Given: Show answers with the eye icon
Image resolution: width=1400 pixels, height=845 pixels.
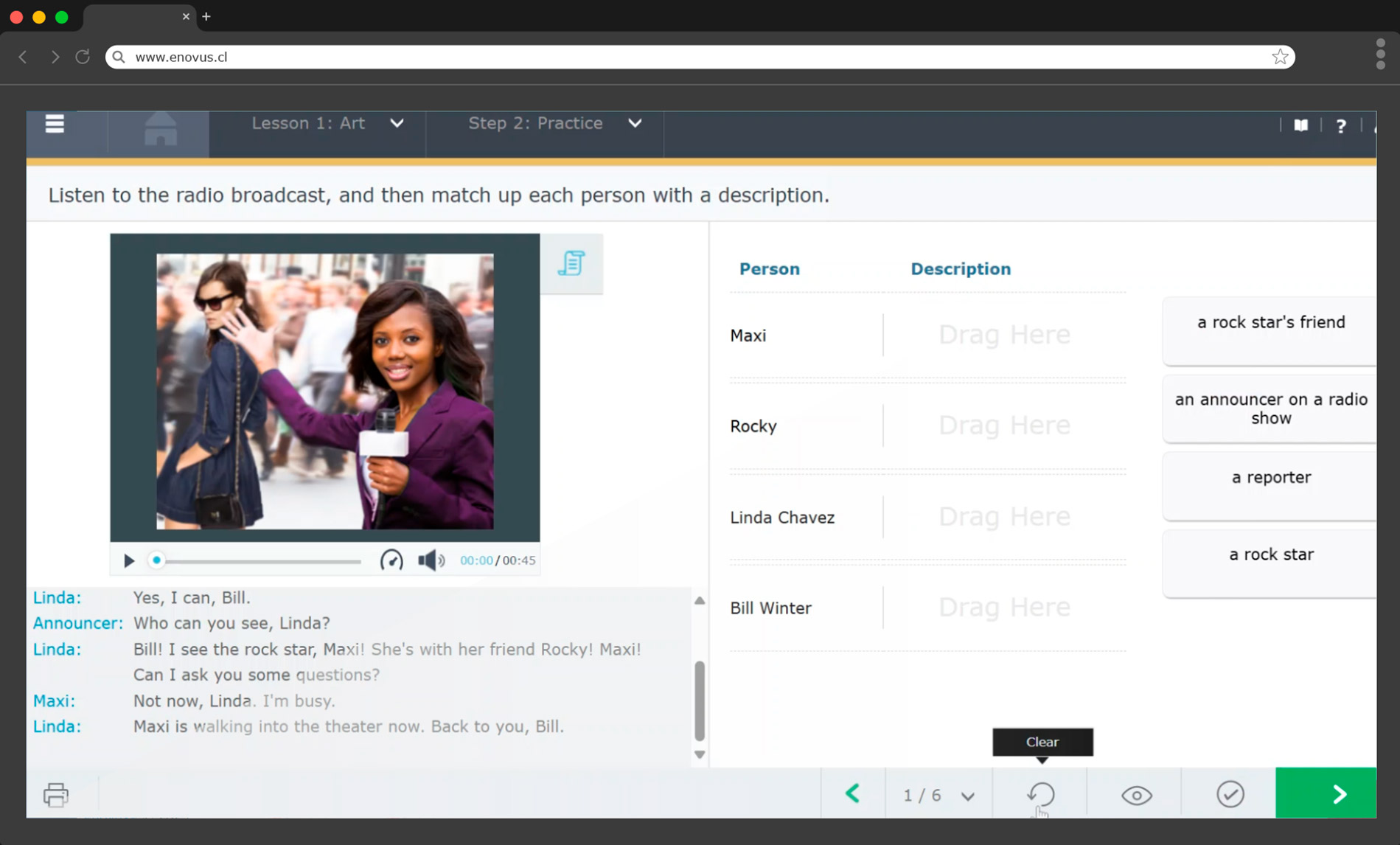Looking at the screenshot, I should (x=1136, y=795).
